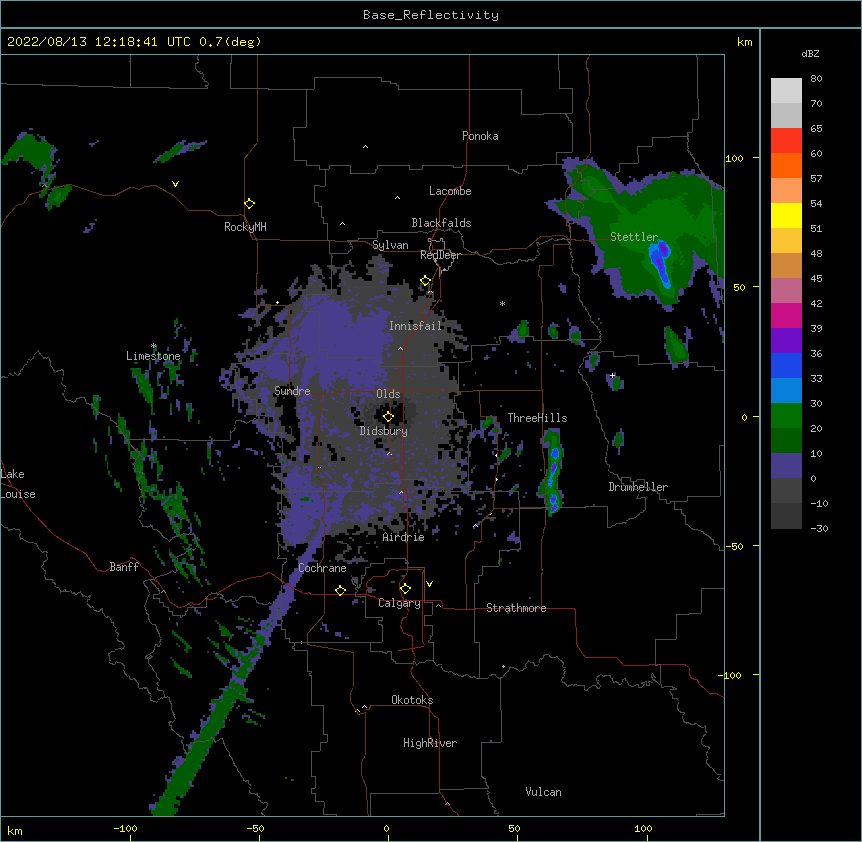The width and height of the screenshot is (862, 842).
Task: Pick the yellow diamond marker below Cochrane
Action: click(340, 590)
